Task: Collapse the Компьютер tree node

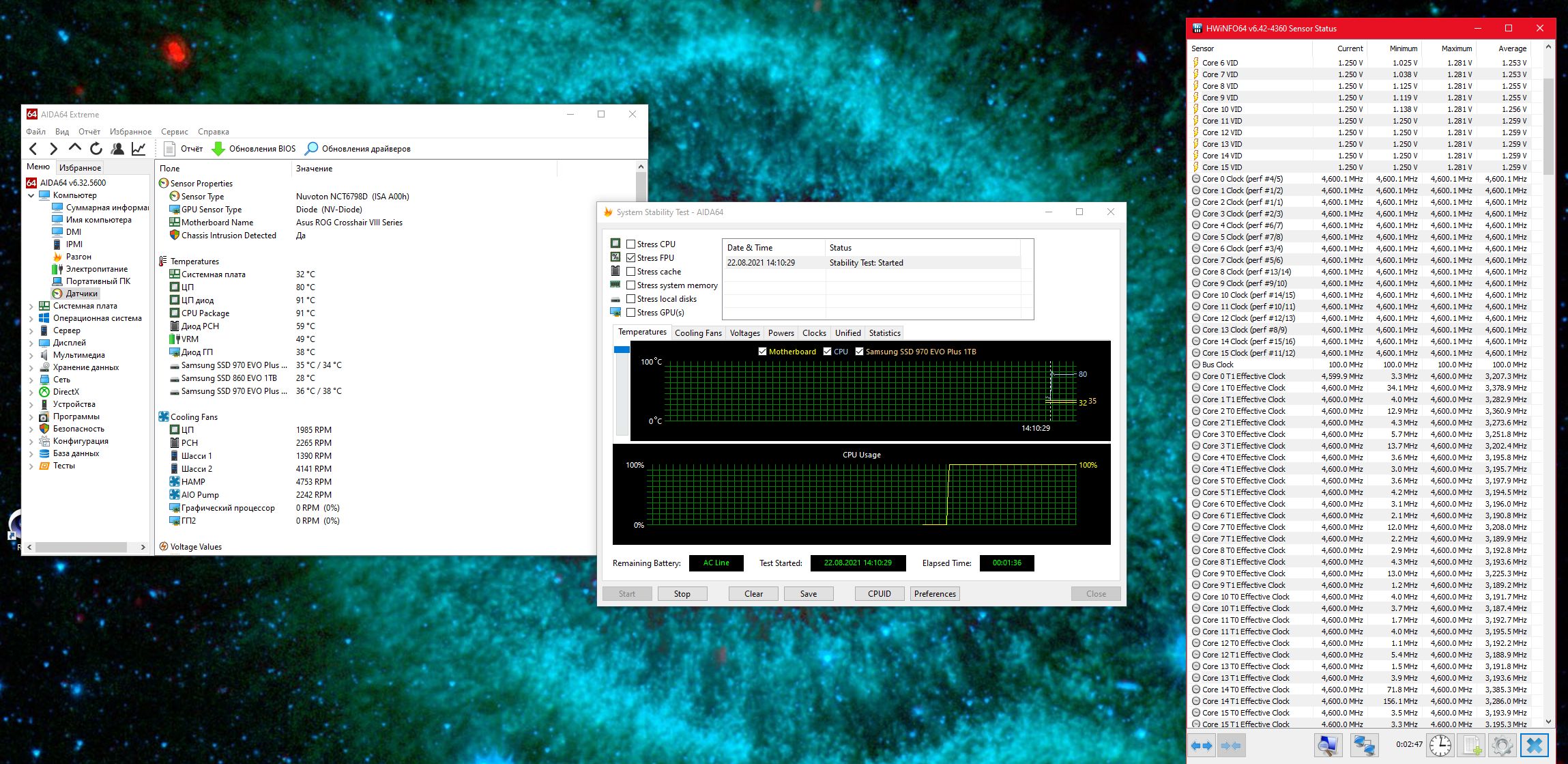Action: 31,195
